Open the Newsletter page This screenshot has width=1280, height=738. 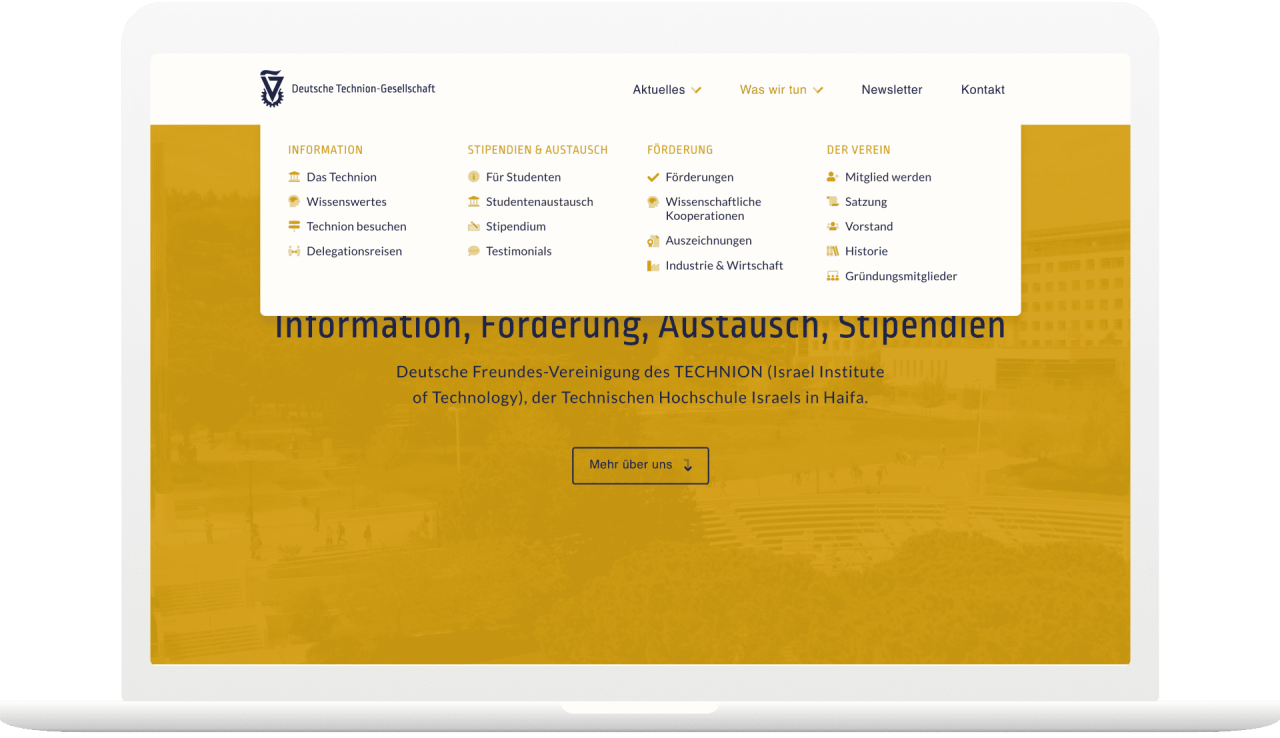892,90
